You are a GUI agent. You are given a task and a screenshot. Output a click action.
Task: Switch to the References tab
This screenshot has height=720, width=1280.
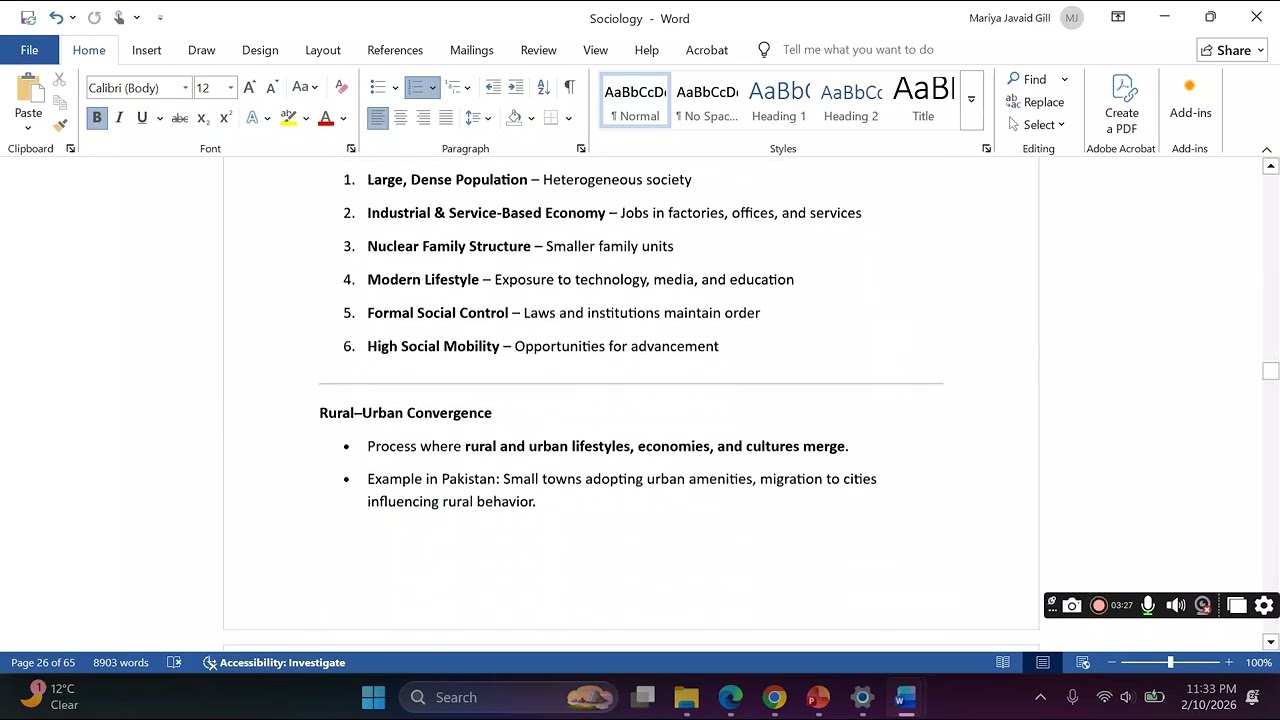coord(395,50)
